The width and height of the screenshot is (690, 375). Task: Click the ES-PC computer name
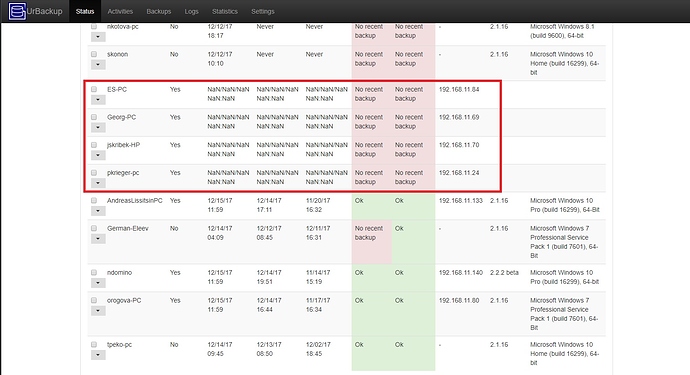[x=117, y=89]
